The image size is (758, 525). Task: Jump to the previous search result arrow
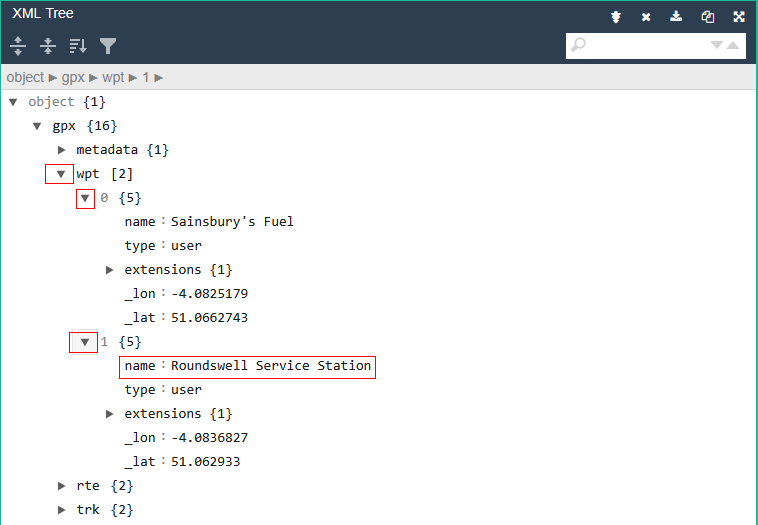[x=733, y=46]
